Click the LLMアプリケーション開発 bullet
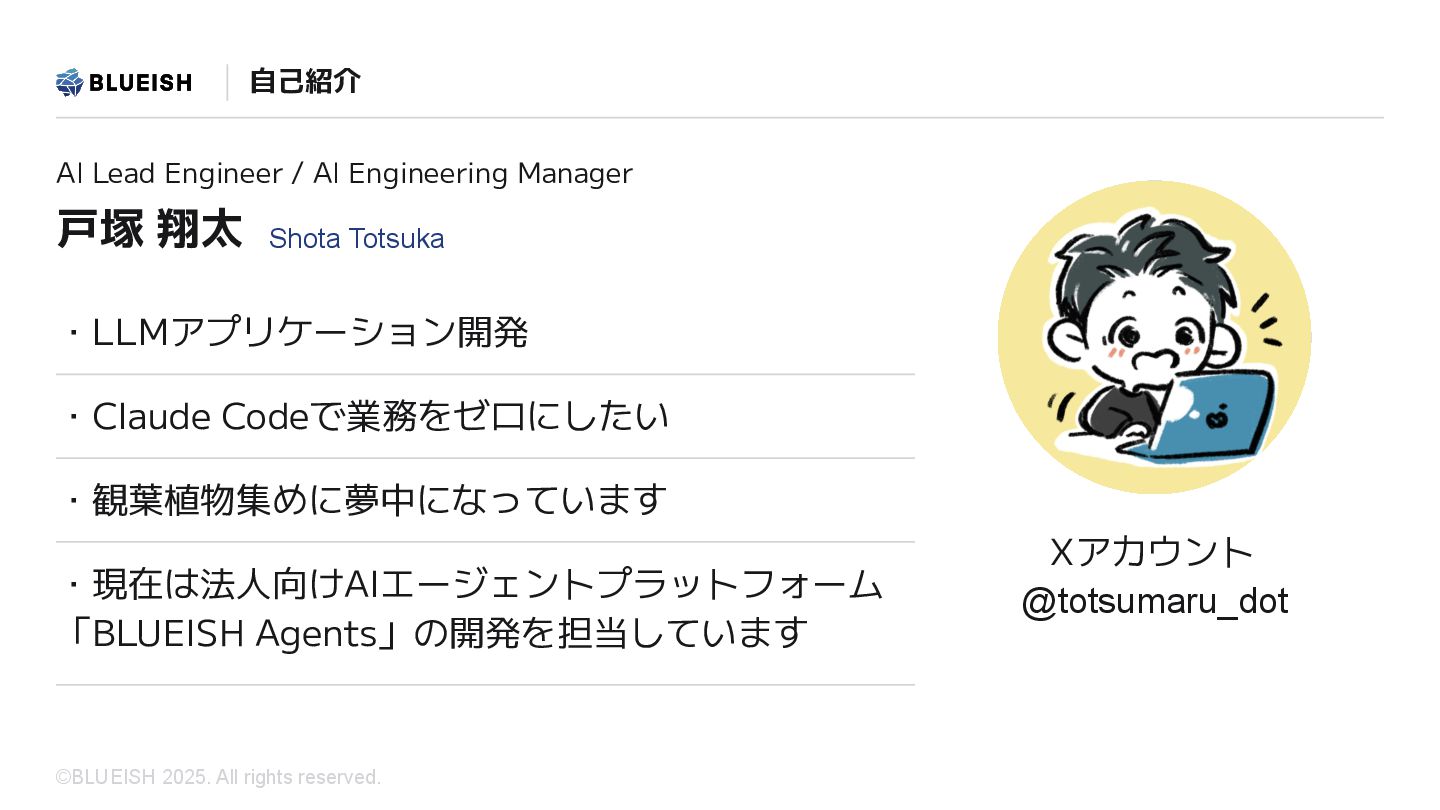1440x810 pixels. pos(298,333)
